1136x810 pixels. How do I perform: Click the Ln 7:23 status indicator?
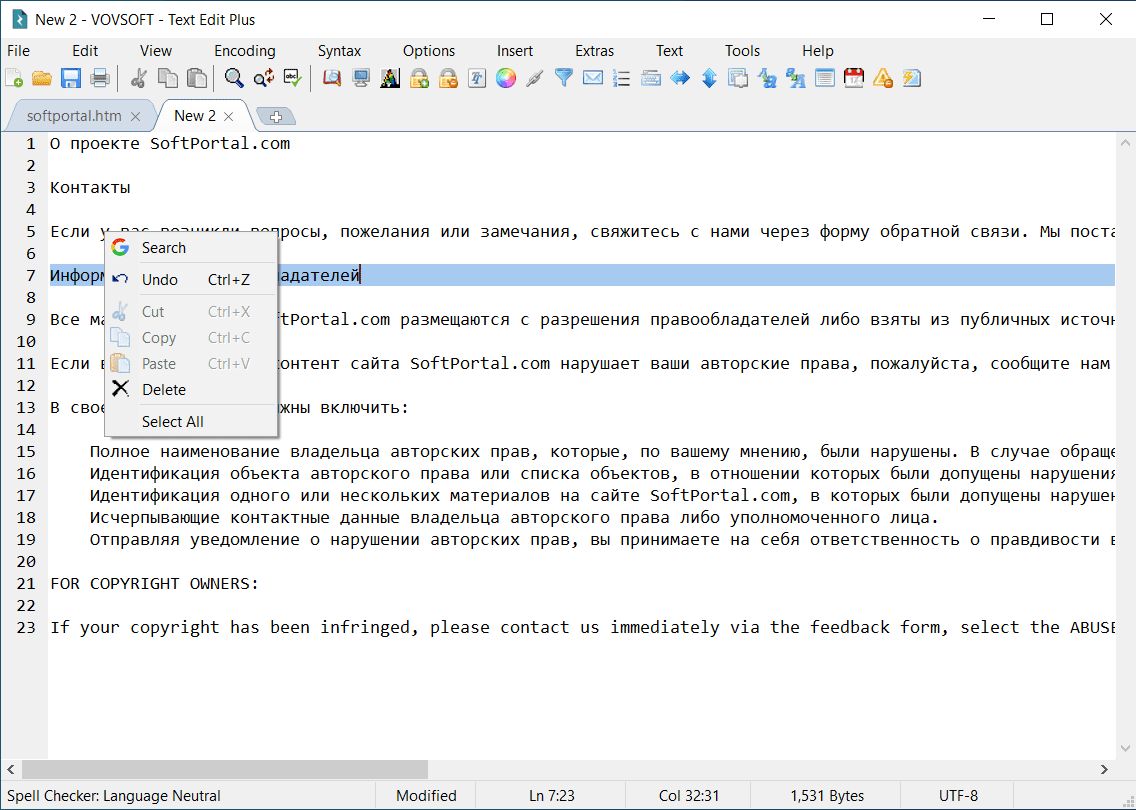coord(552,796)
